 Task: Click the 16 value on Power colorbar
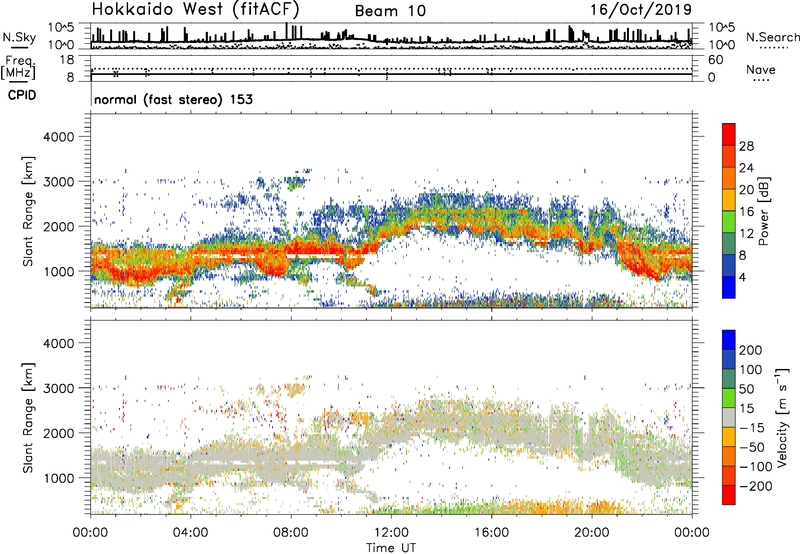[746, 212]
